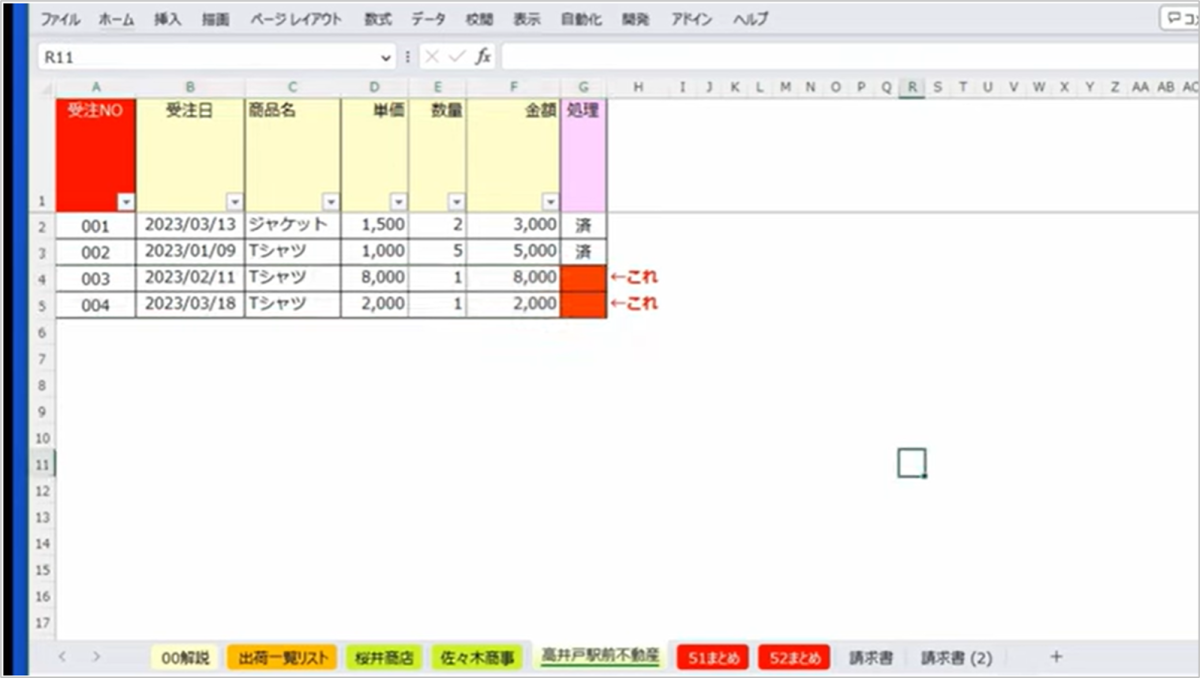Image resolution: width=1200 pixels, height=678 pixels.
Task: Expand the Name Box dropdown arrow
Action: [387, 58]
